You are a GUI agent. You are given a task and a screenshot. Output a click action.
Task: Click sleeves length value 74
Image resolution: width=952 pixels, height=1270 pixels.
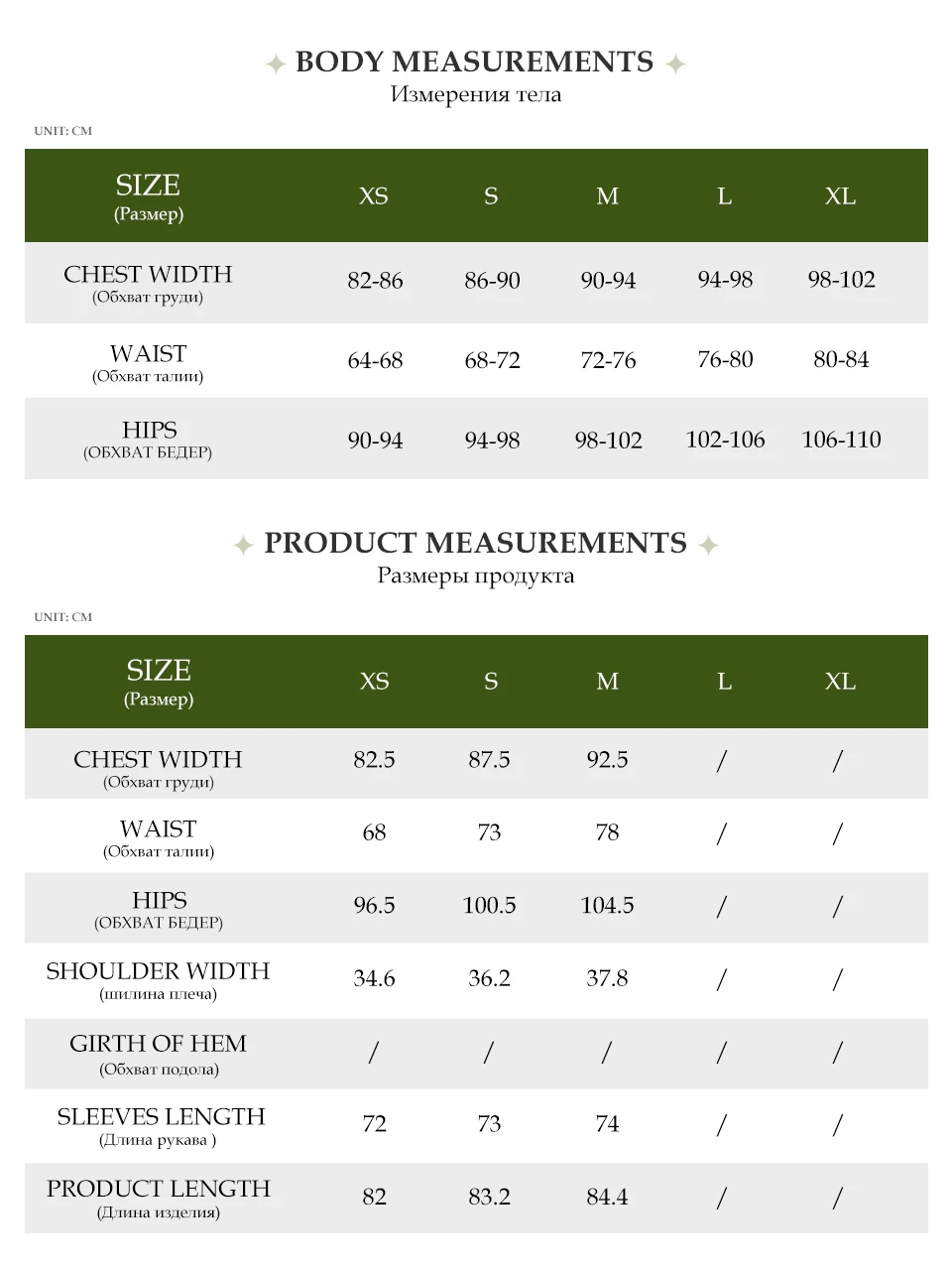607,1124
